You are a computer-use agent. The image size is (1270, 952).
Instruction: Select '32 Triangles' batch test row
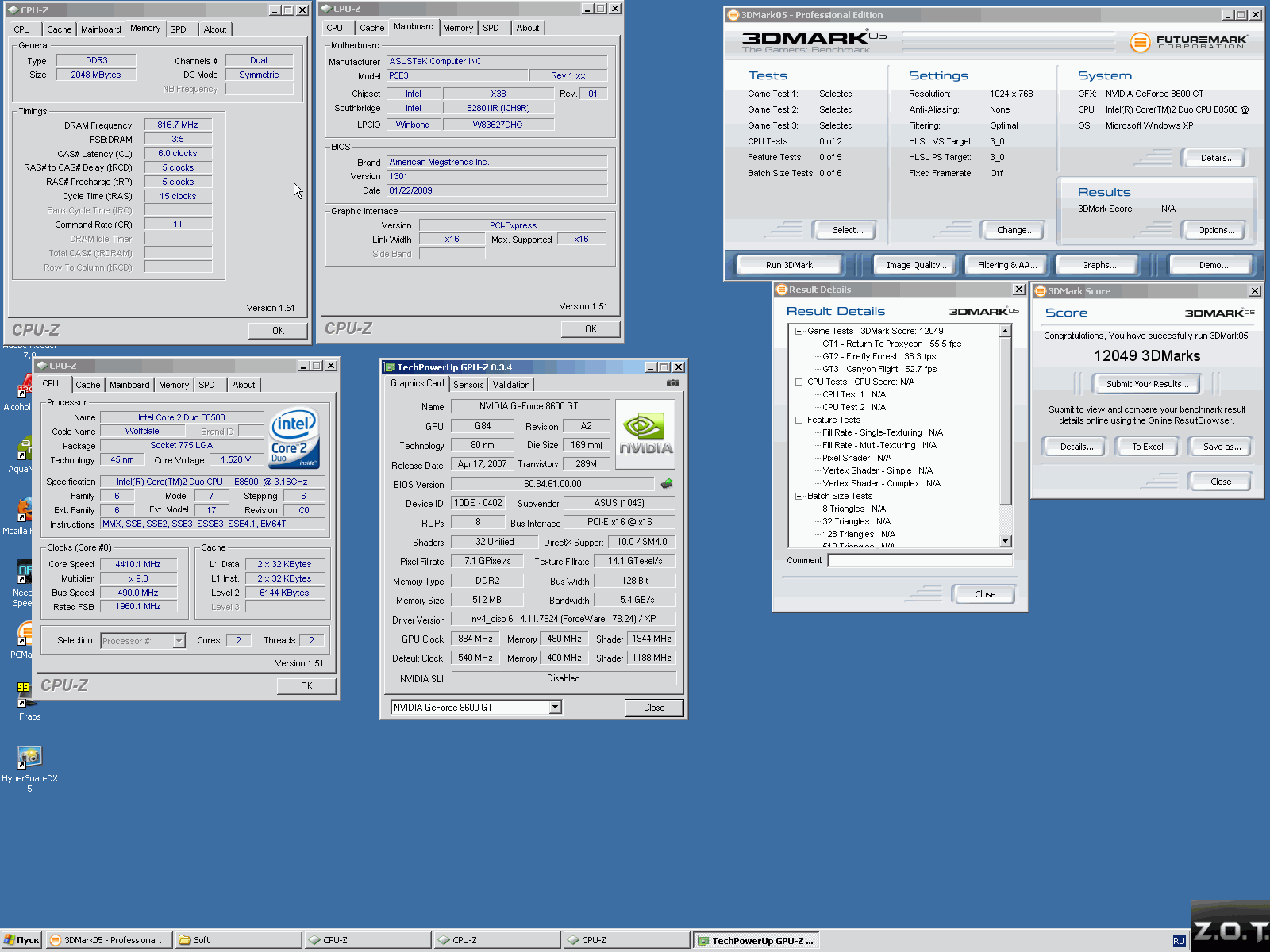click(856, 521)
